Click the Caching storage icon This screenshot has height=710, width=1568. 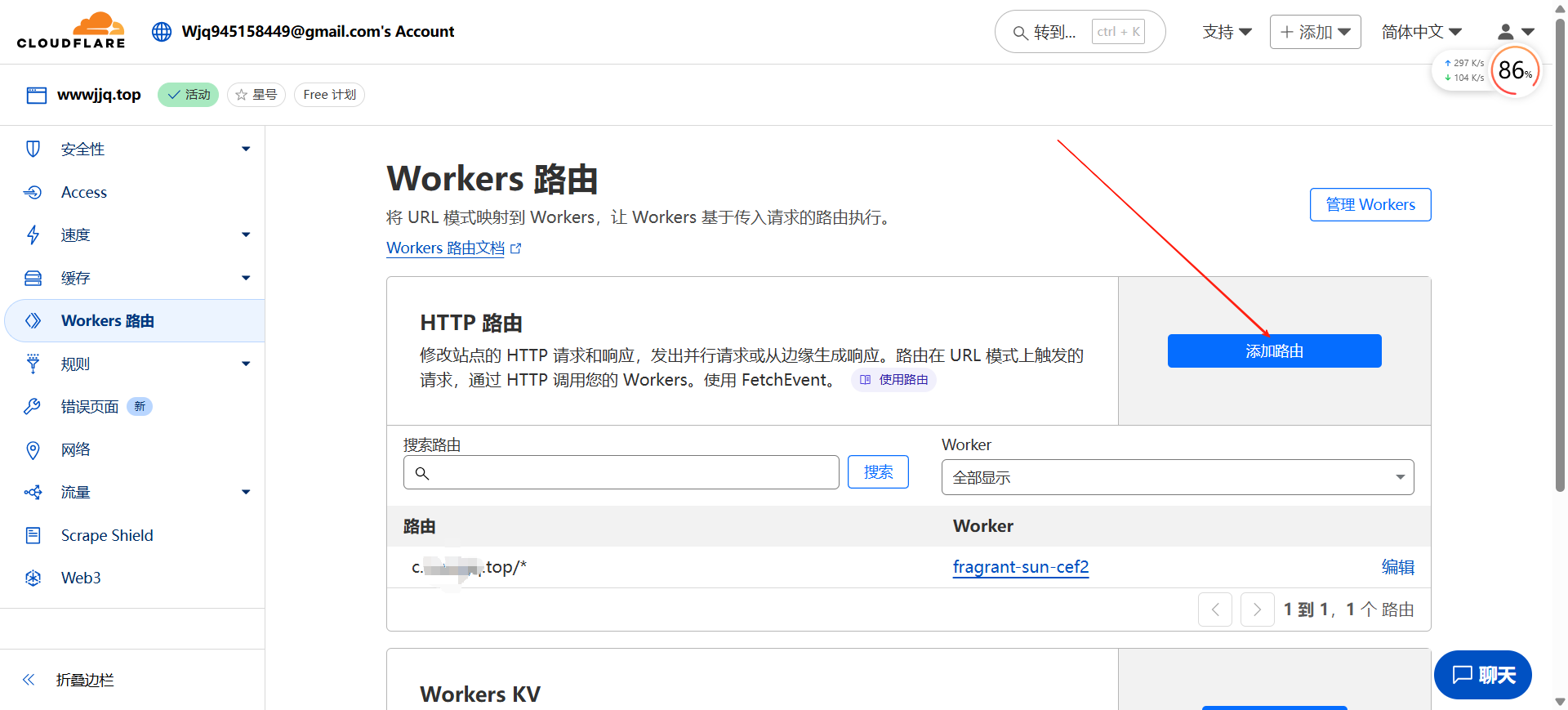click(x=33, y=279)
